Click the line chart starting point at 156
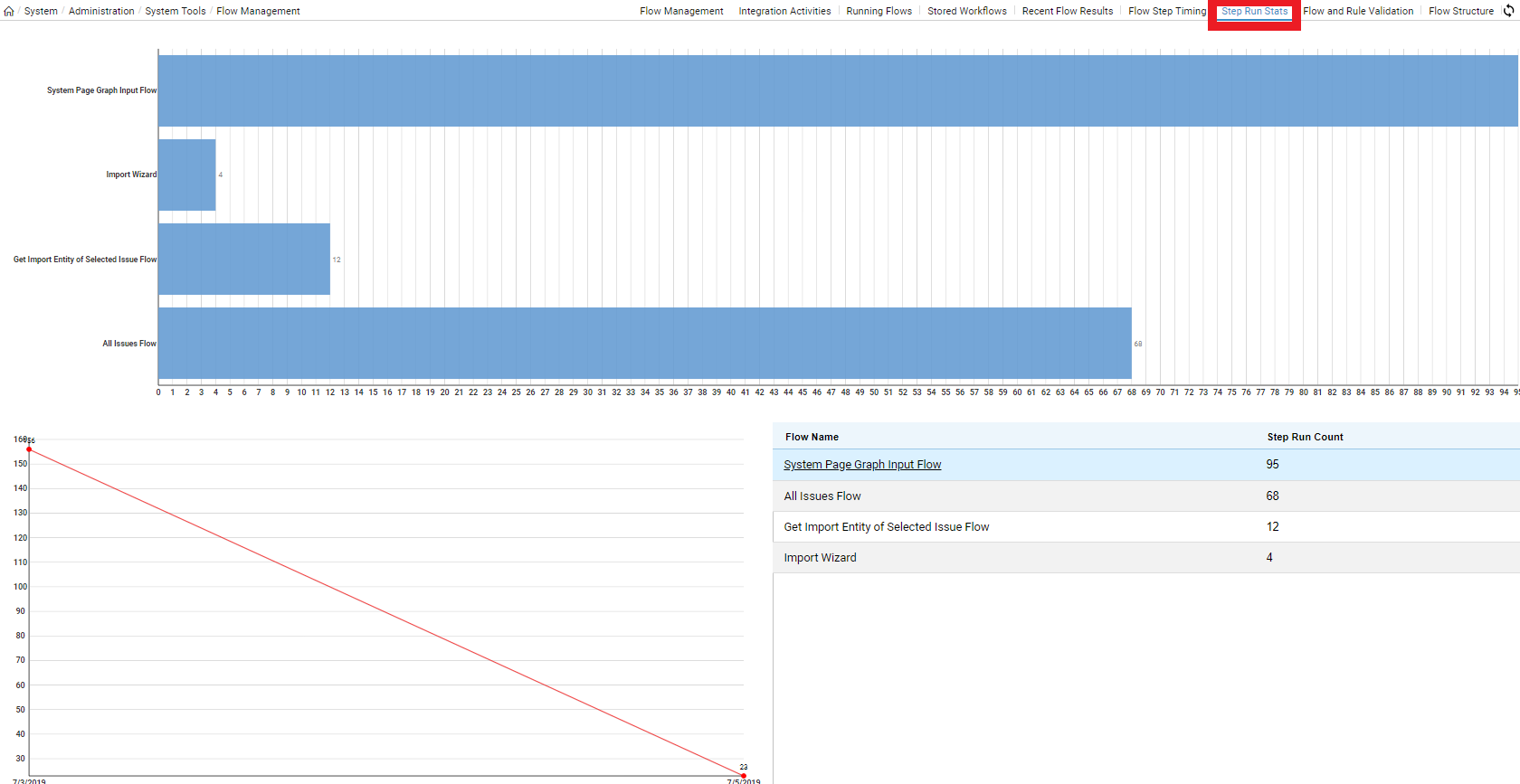Screen dimensions: 1520x784 tap(29, 449)
